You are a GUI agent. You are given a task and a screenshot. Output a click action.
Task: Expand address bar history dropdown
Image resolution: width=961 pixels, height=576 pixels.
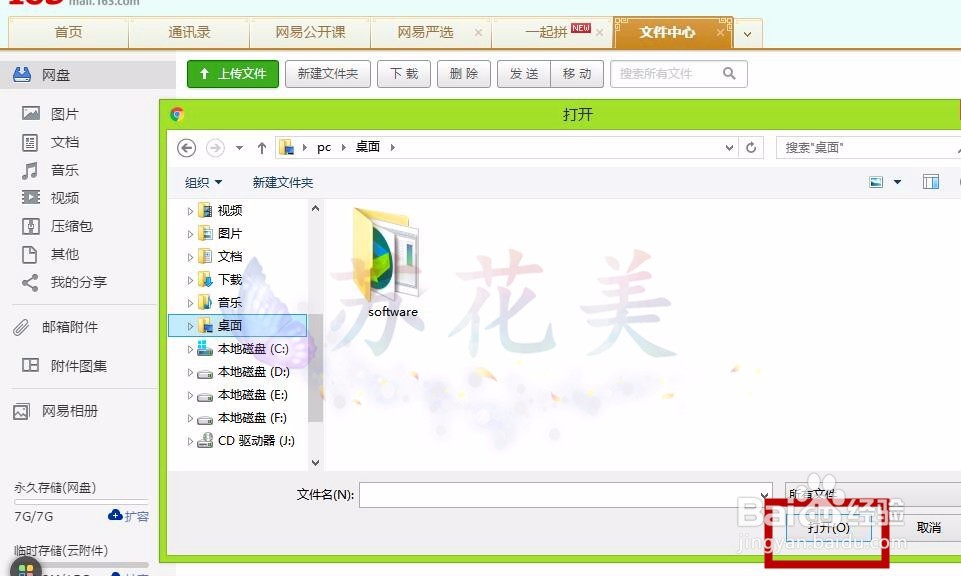pyautogui.click(x=729, y=148)
